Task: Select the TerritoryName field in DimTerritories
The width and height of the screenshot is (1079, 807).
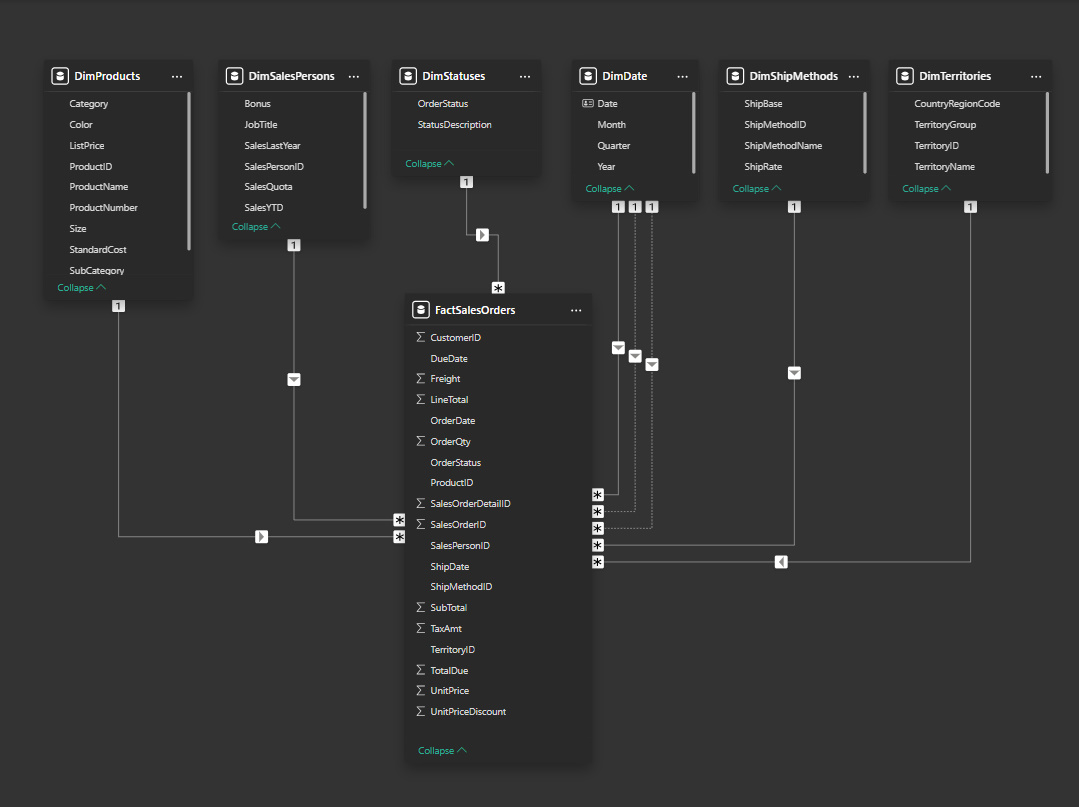Action: 945,166
